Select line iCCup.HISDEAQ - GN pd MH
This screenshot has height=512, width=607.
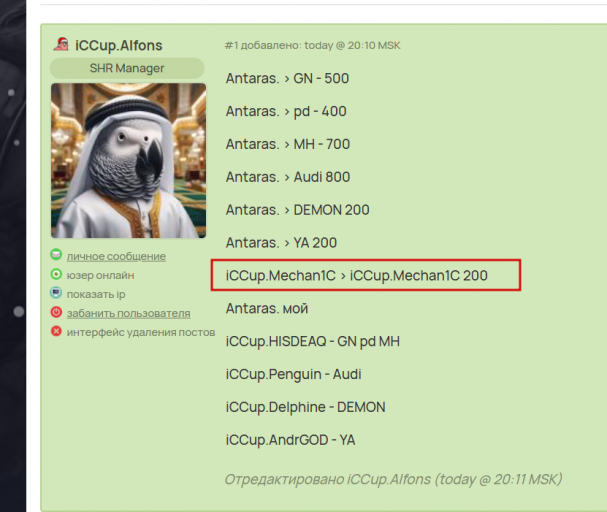tap(313, 342)
